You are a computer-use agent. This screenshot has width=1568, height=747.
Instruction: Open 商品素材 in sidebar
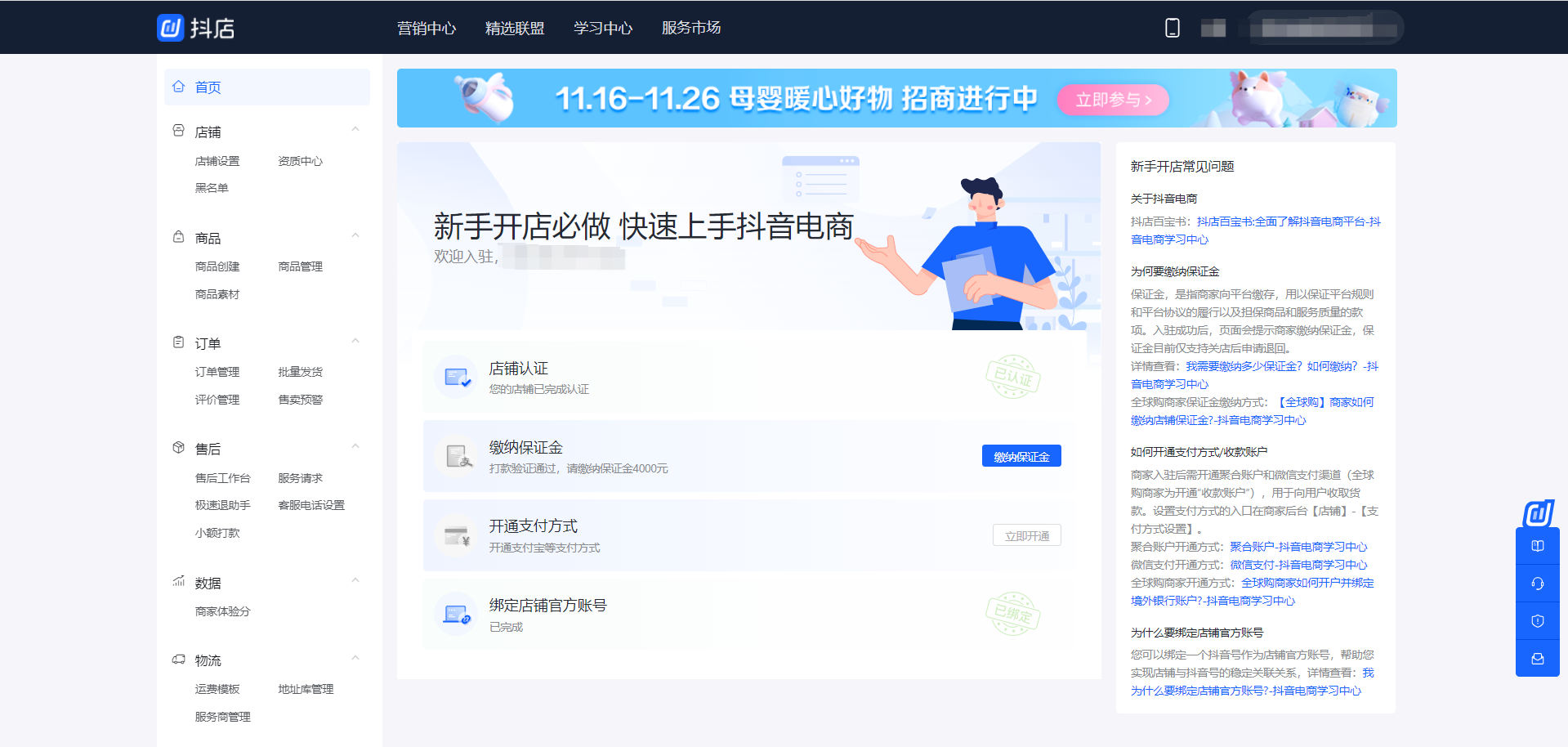pos(217,294)
